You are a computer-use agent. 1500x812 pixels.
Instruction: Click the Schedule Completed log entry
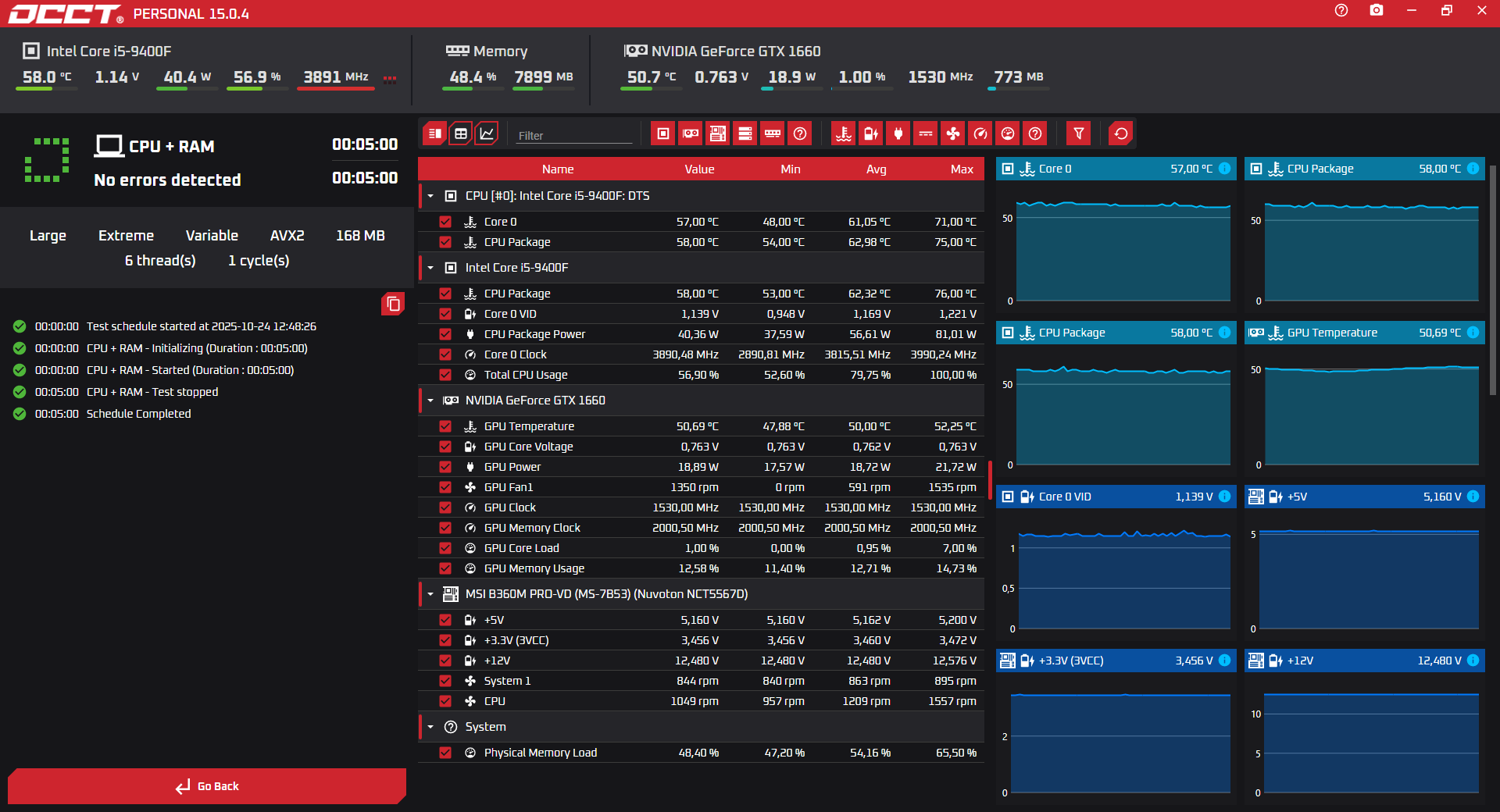tap(138, 414)
